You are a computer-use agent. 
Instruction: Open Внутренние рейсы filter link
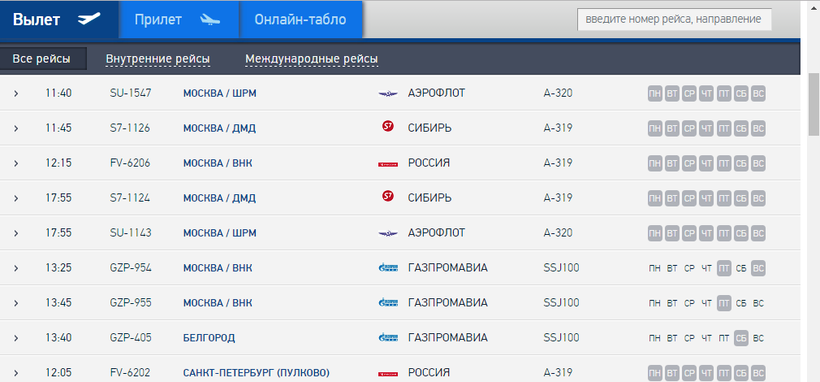pyautogui.click(x=158, y=59)
